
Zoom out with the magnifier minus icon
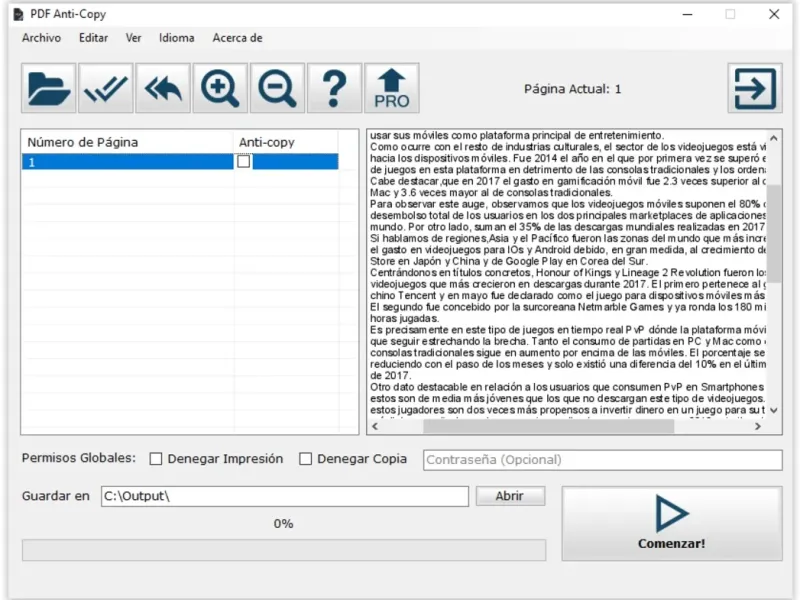(277, 88)
